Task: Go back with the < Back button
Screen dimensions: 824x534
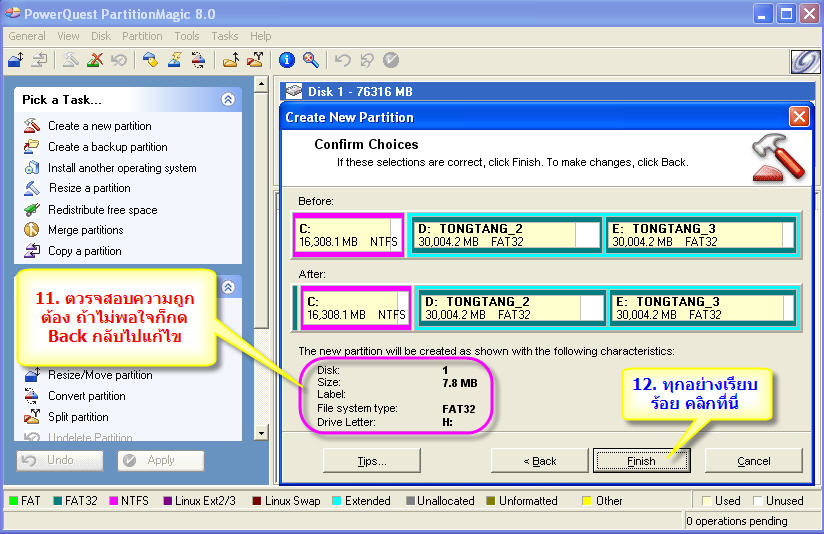Action: click(540, 461)
